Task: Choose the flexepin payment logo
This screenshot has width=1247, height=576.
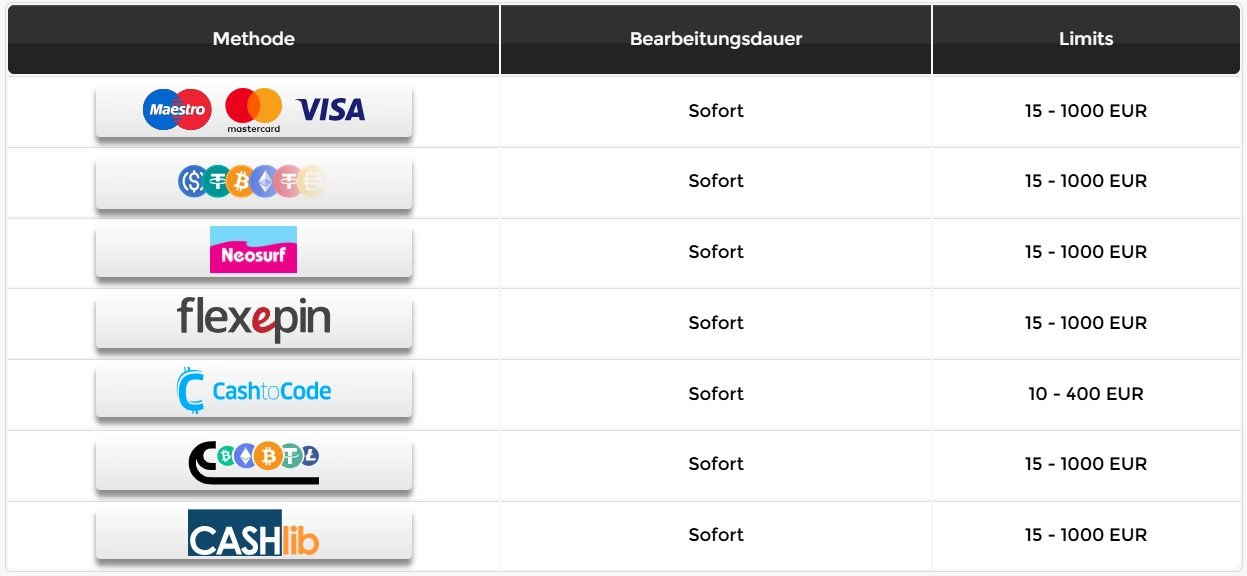Action: [x=253, y=320]
